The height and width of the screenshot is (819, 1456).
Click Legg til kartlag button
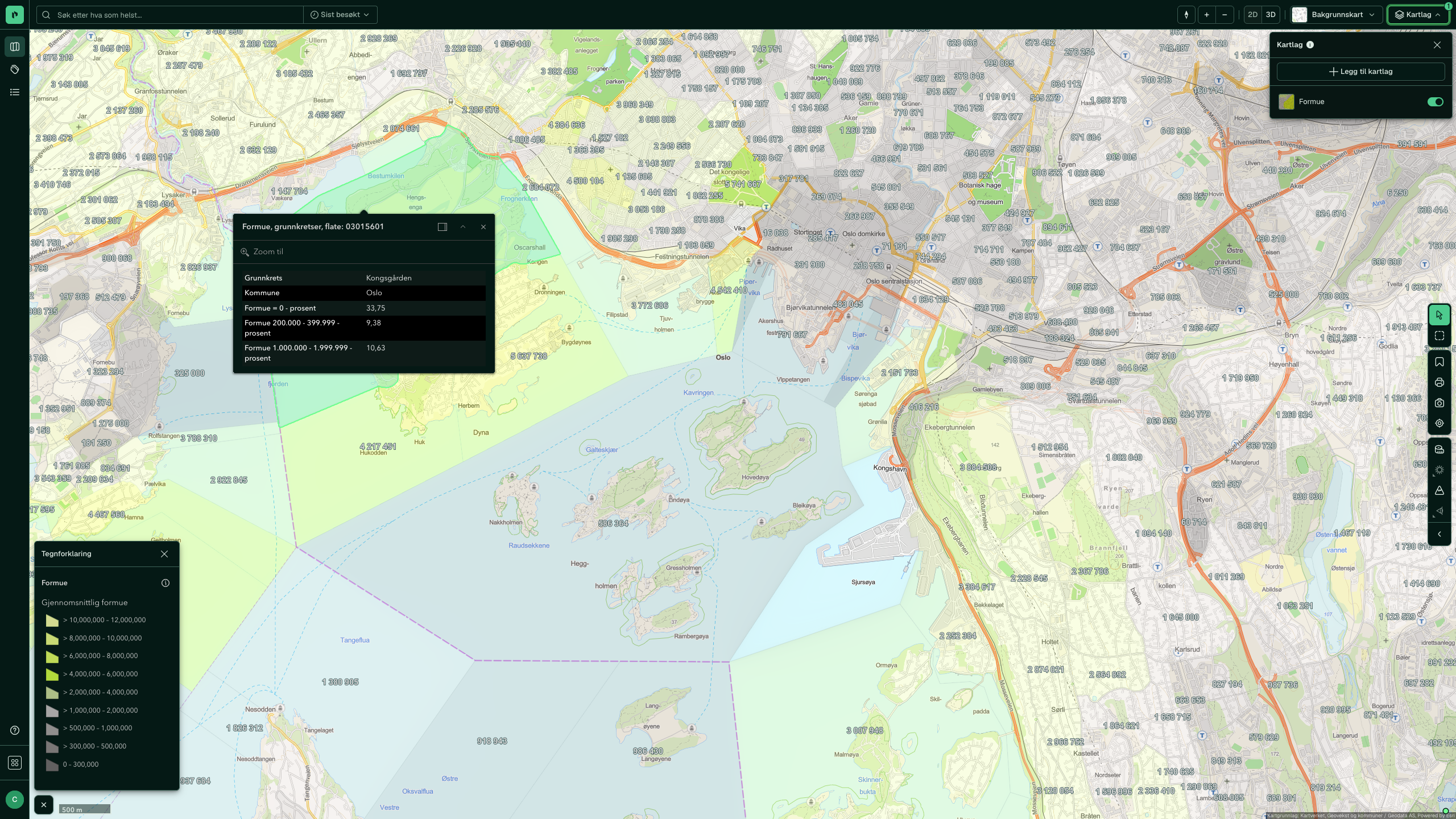coord(1360,72)
